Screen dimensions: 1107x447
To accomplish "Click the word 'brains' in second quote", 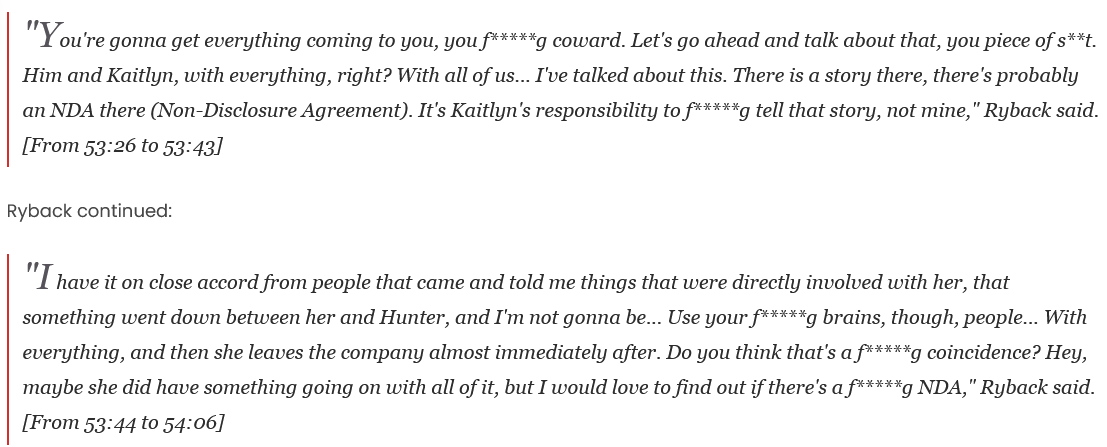I will [x=854, y=318].
